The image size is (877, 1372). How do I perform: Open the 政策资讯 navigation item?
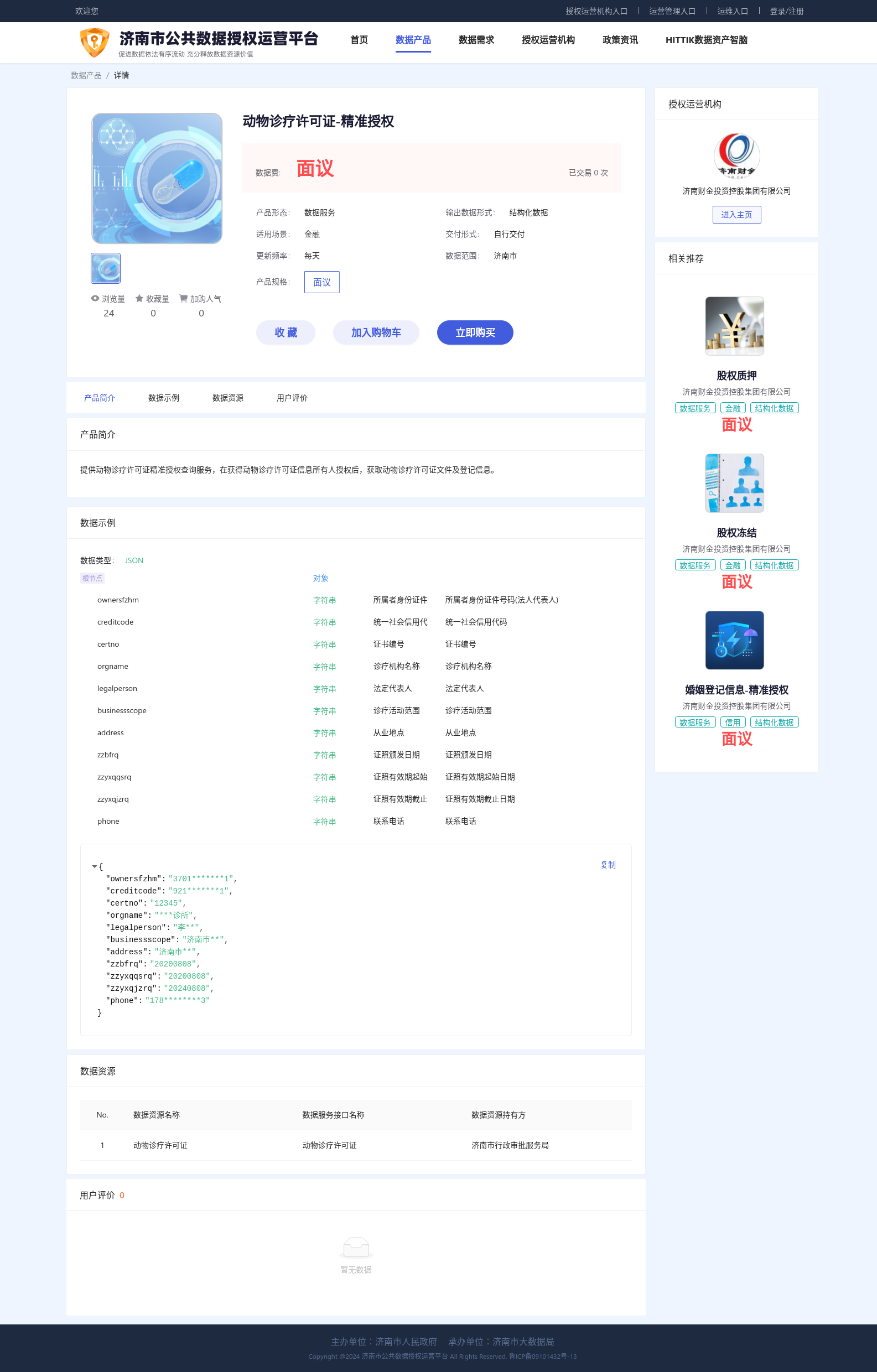coord(620,40)
